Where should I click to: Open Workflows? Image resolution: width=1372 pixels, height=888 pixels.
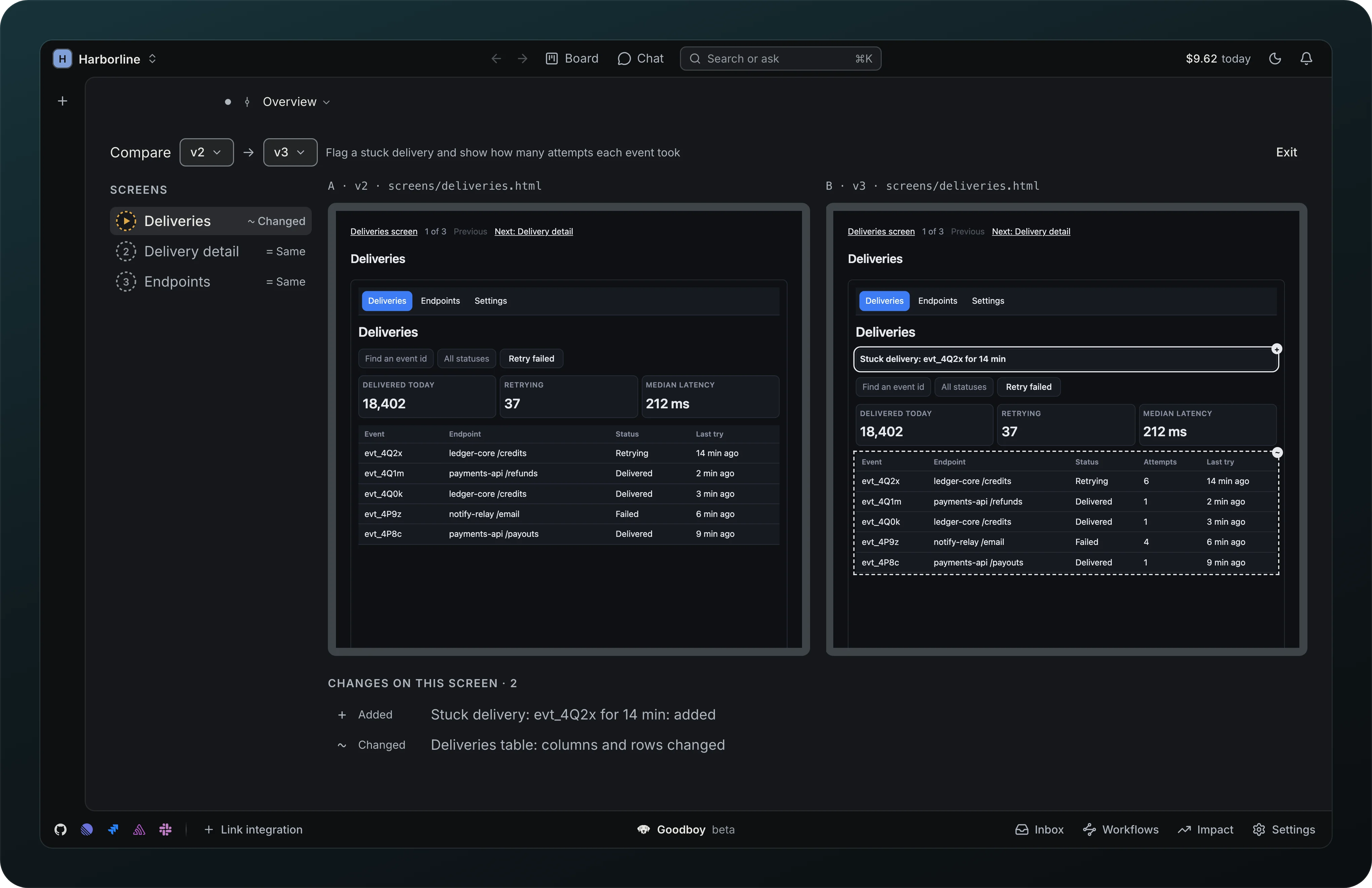coord(1121,829)
